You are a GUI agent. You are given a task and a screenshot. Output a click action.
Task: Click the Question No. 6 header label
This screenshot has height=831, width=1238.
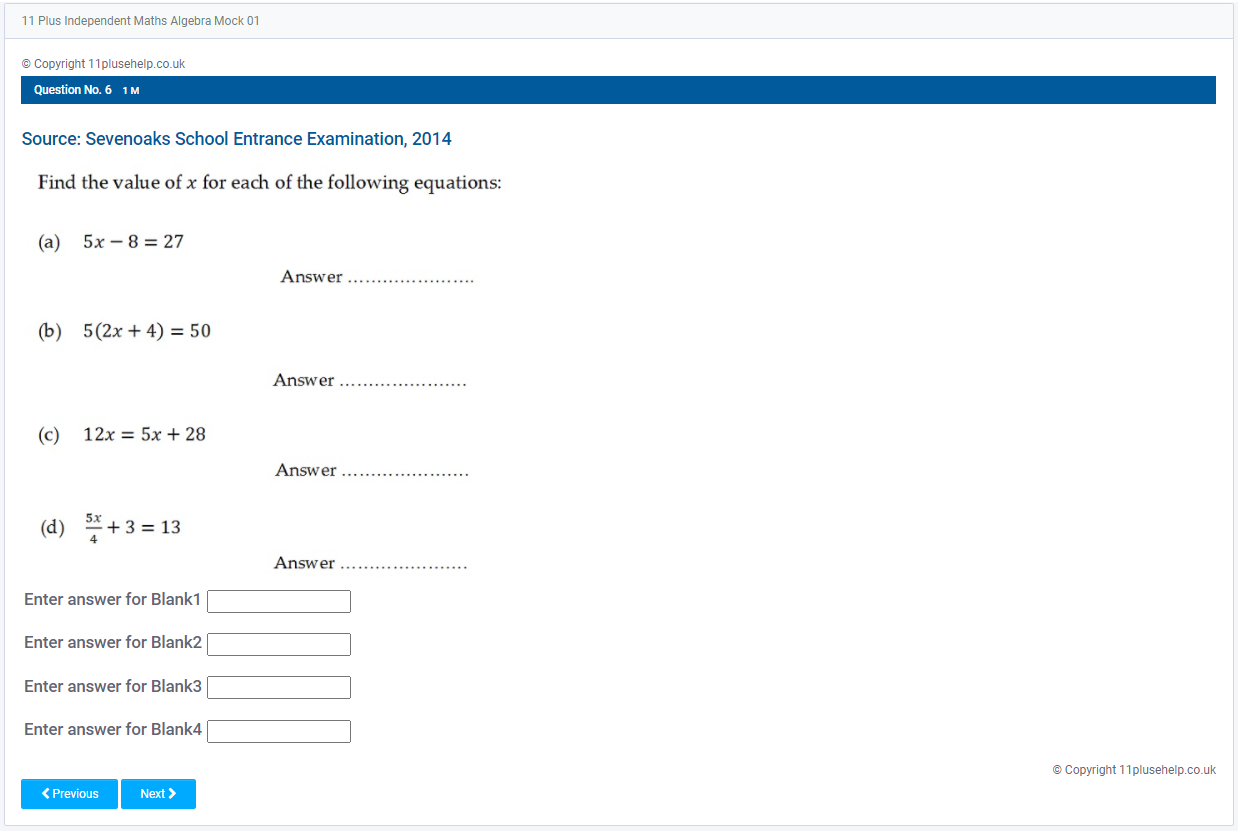(x=73, y=90)
